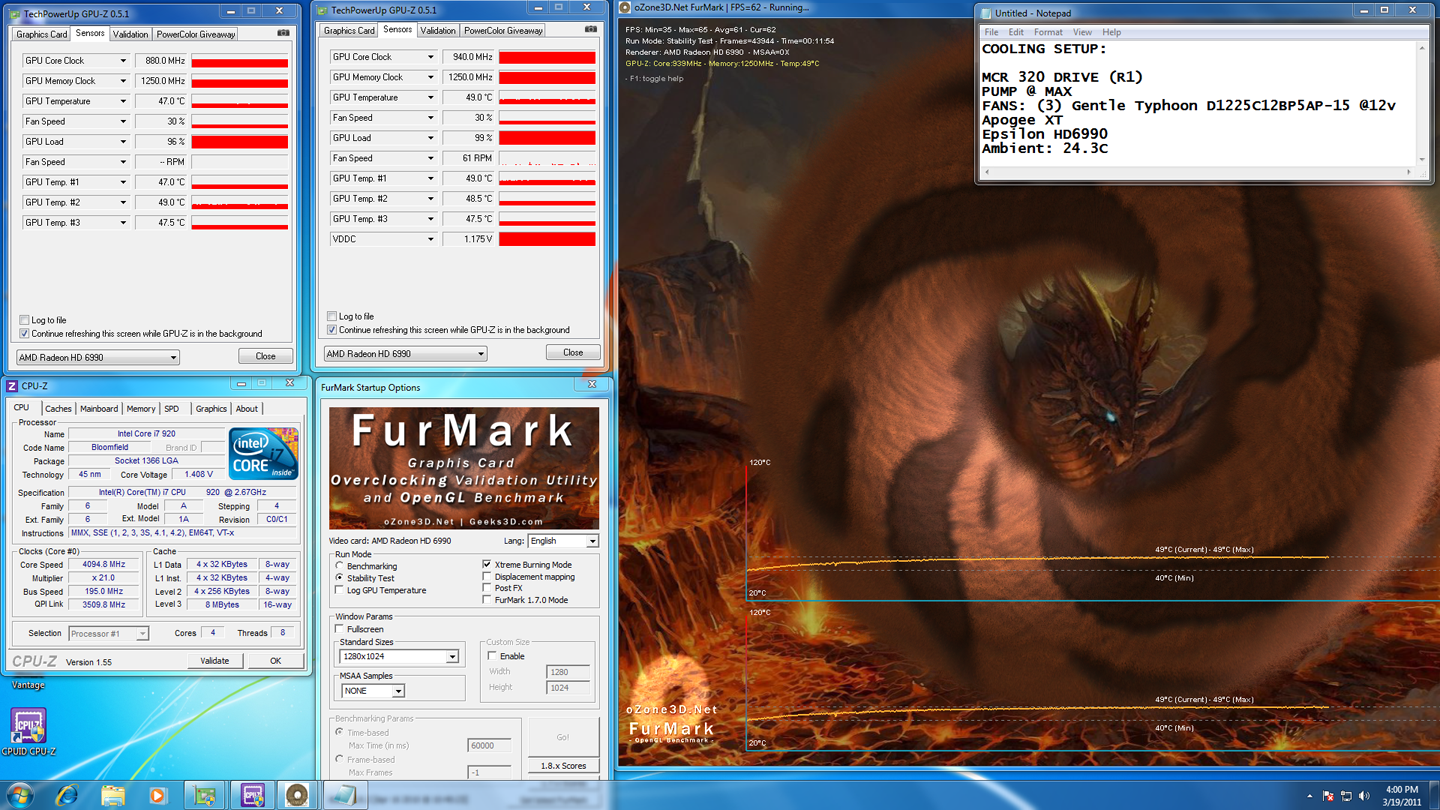Toggle continue refreshing checkbox in right GPU-Z
1440x810 pixels.
[x=332, y=329]
